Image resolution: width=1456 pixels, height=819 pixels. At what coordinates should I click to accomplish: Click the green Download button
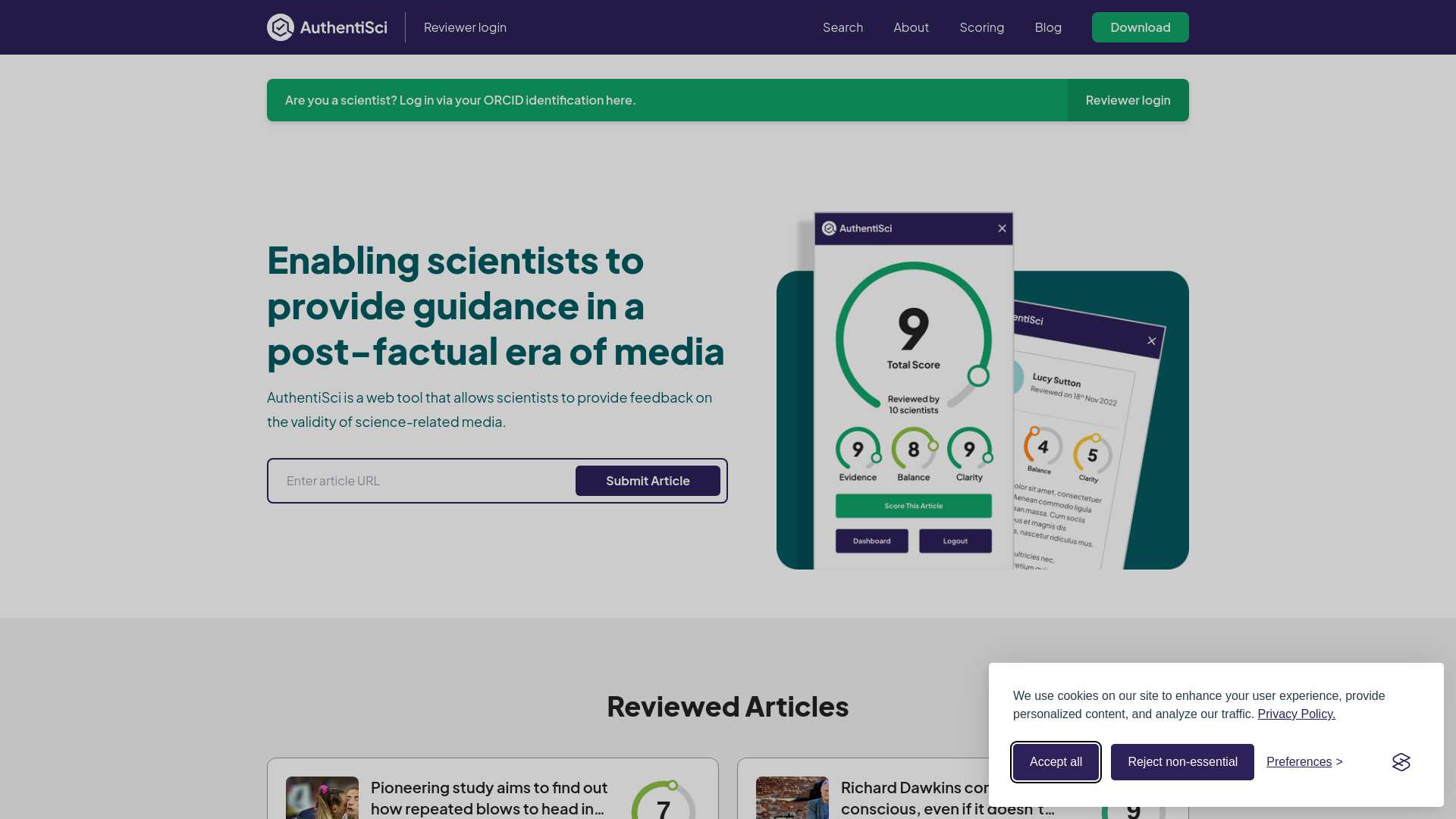(x=1140, y=27)
